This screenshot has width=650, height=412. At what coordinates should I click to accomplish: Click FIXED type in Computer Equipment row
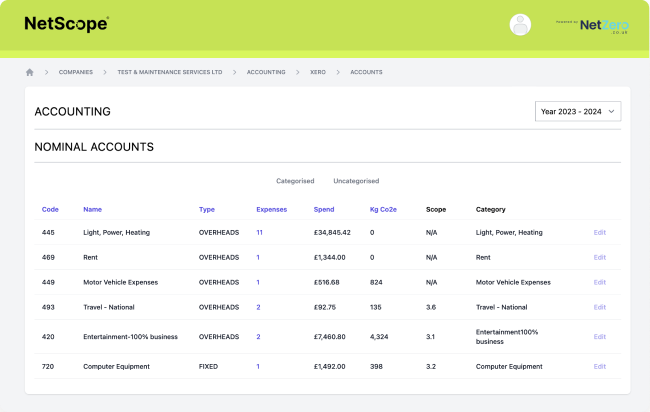coord(208,366)
